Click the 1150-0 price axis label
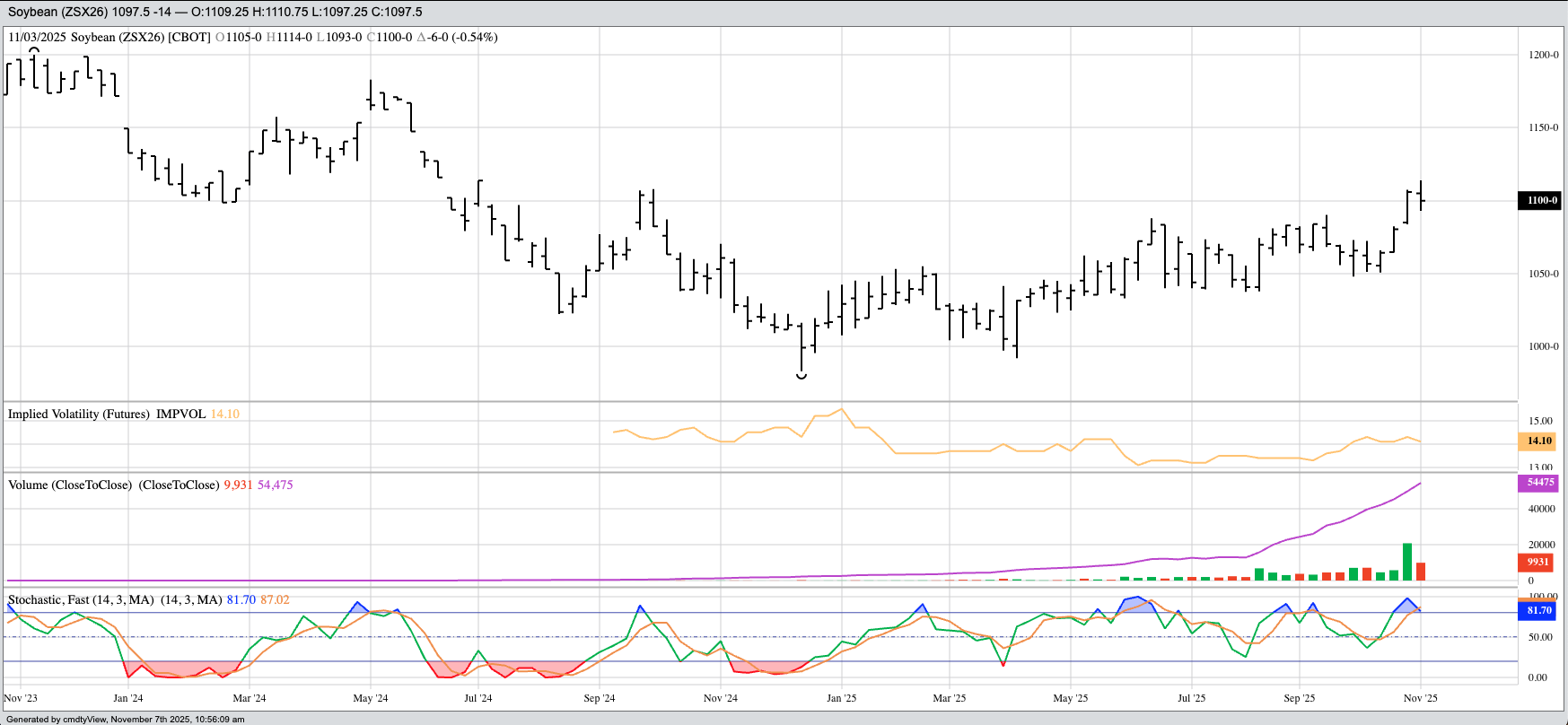Image resolution: width=1568 pixels, height=725 pixels. (1544, 127)
